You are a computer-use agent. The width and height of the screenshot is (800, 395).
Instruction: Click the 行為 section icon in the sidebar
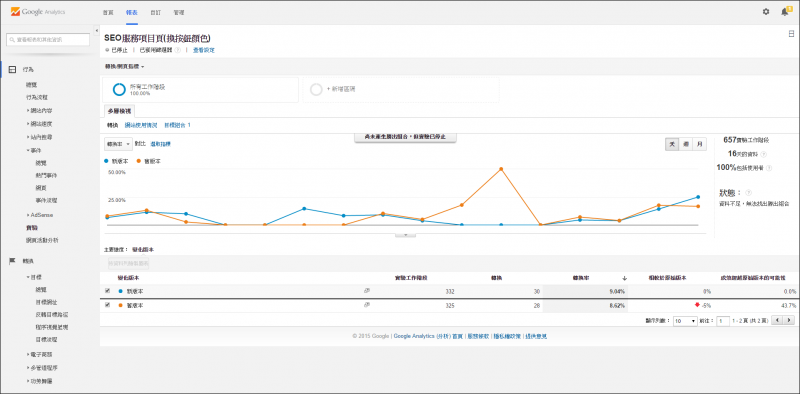point(12,69)
